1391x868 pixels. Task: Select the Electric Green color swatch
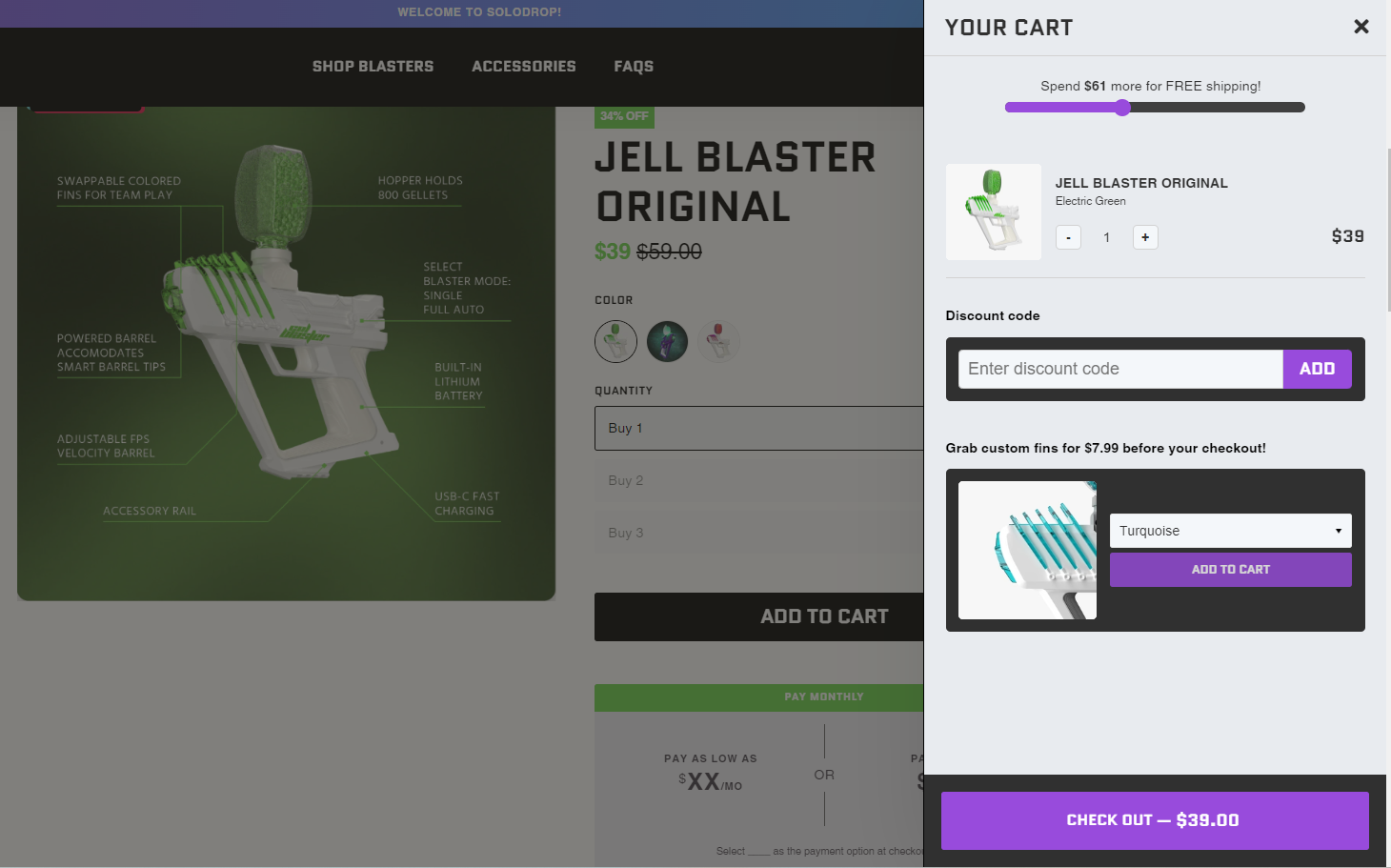[x=615, y=341]
